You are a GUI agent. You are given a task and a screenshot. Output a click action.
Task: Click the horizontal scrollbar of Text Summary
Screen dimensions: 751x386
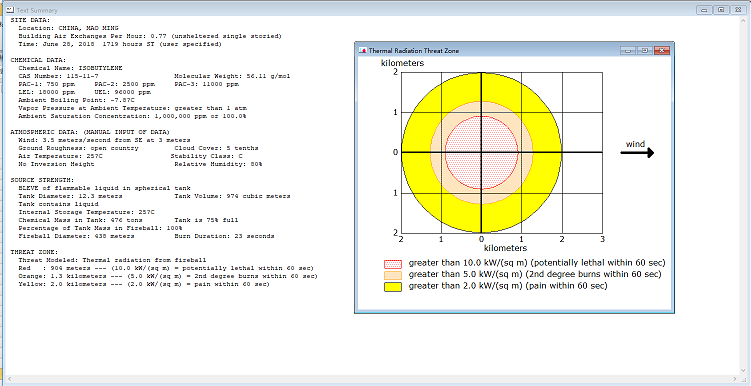371,378
